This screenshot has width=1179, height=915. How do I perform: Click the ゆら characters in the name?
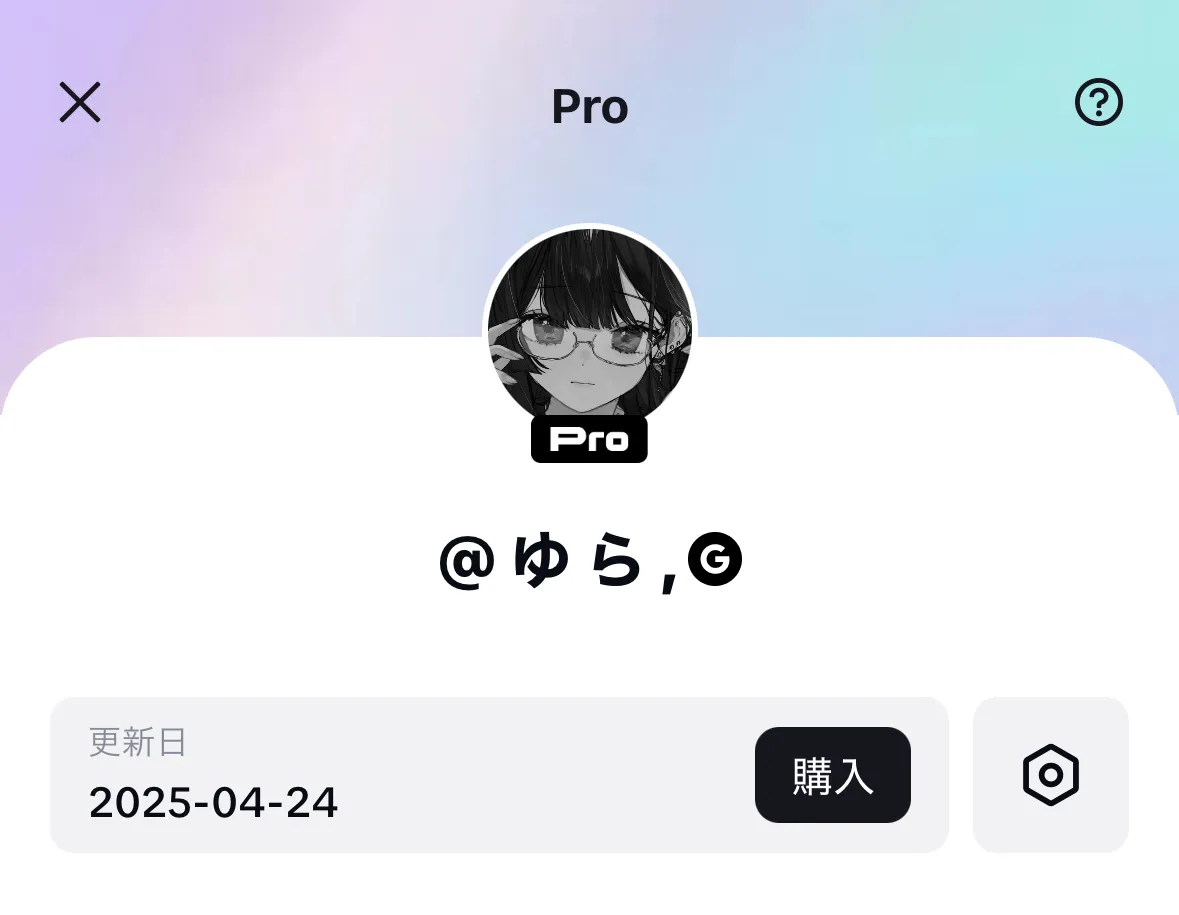tap(577, 559)
